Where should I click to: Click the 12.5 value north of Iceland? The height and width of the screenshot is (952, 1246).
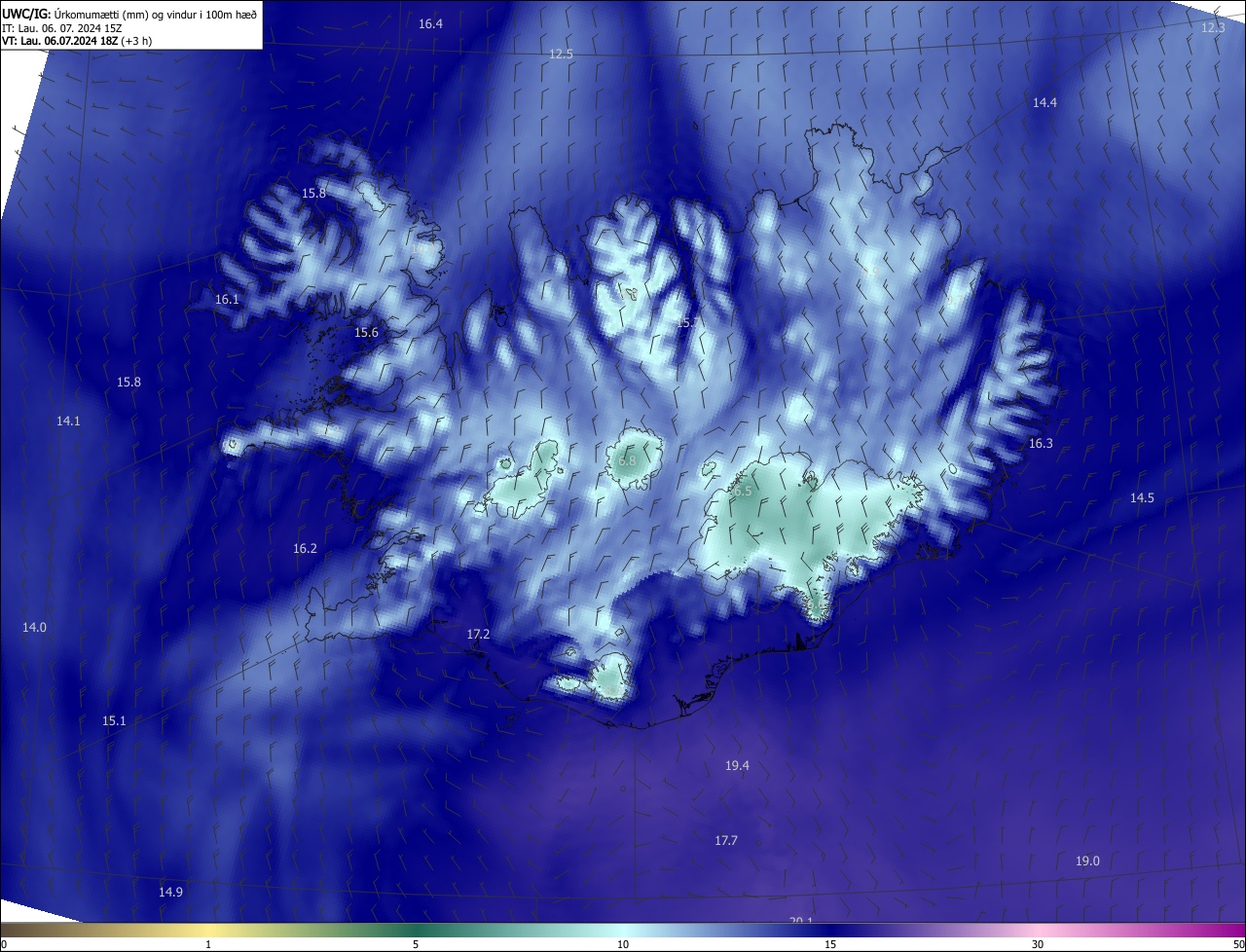pyautogui.click(x=561, y=54)
